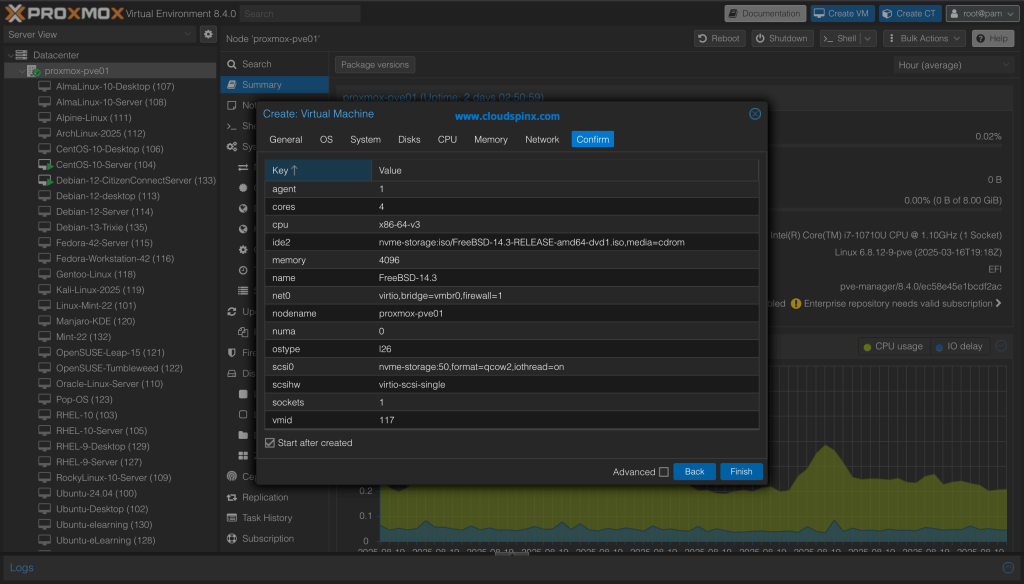Close the Create Virtual Machine dialog
The width and height of the screenshot is (1024, 584).
tap(755, 114)
